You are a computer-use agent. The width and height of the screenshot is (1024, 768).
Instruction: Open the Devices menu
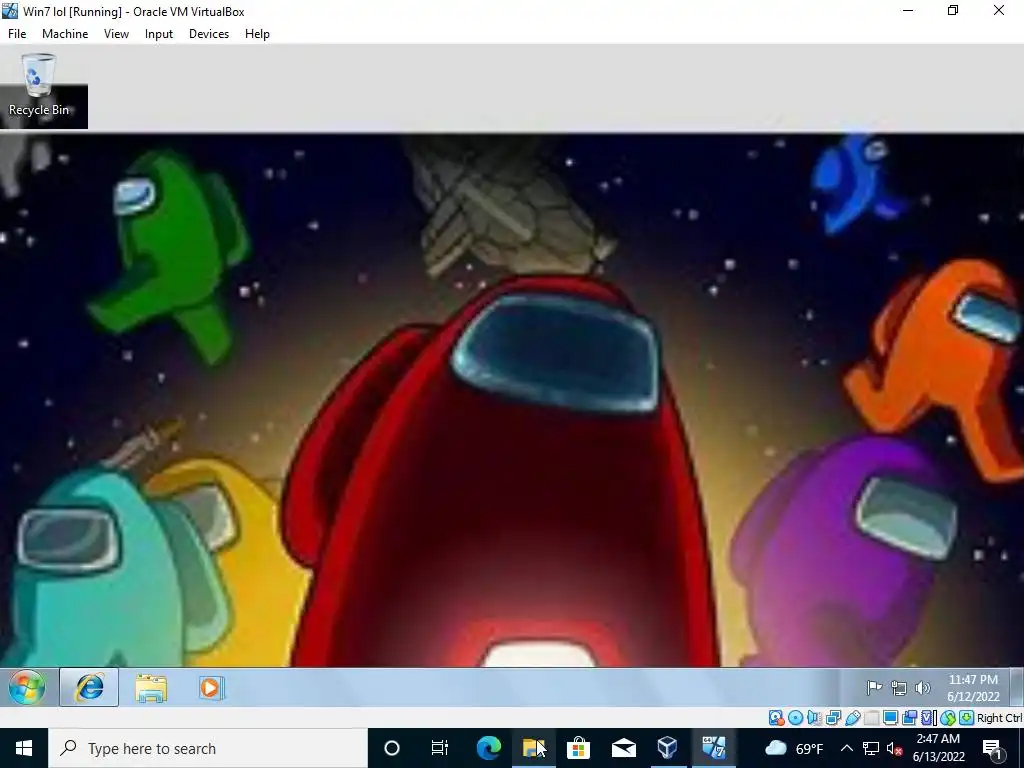209,34
